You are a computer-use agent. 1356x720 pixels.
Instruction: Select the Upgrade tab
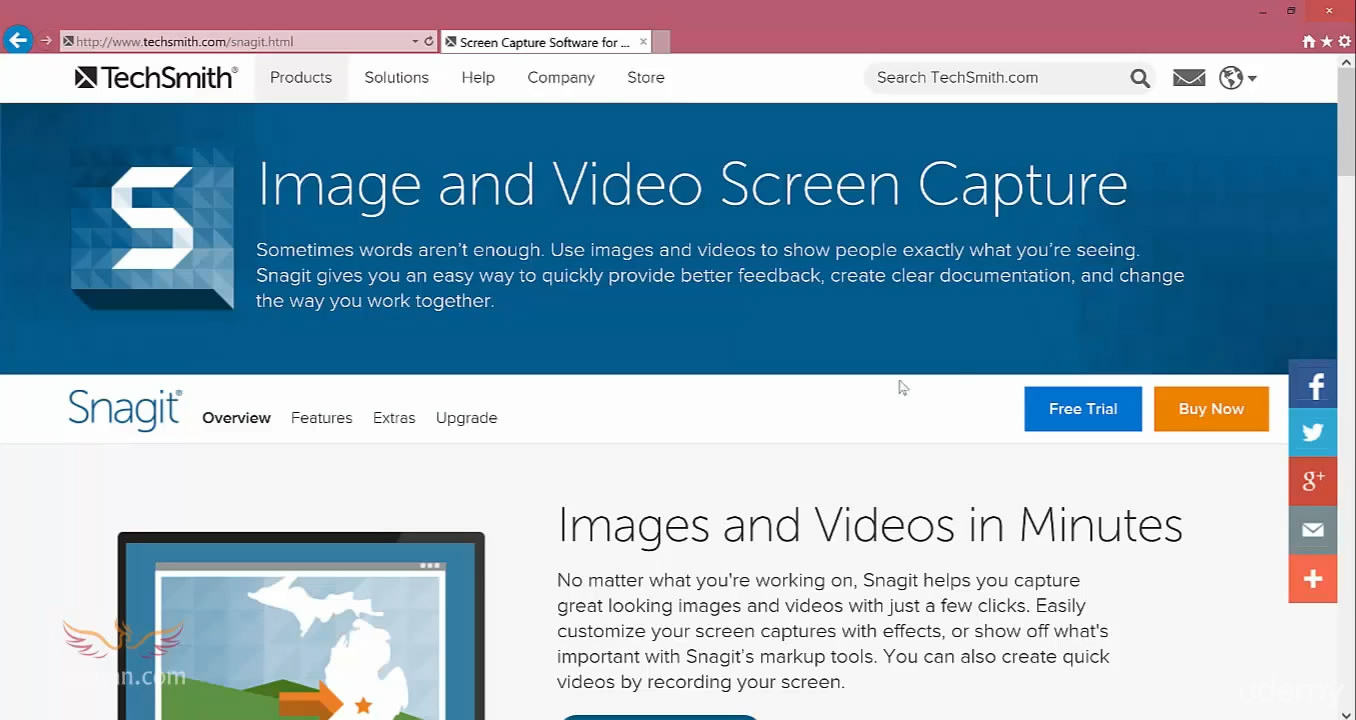[466, 418]
